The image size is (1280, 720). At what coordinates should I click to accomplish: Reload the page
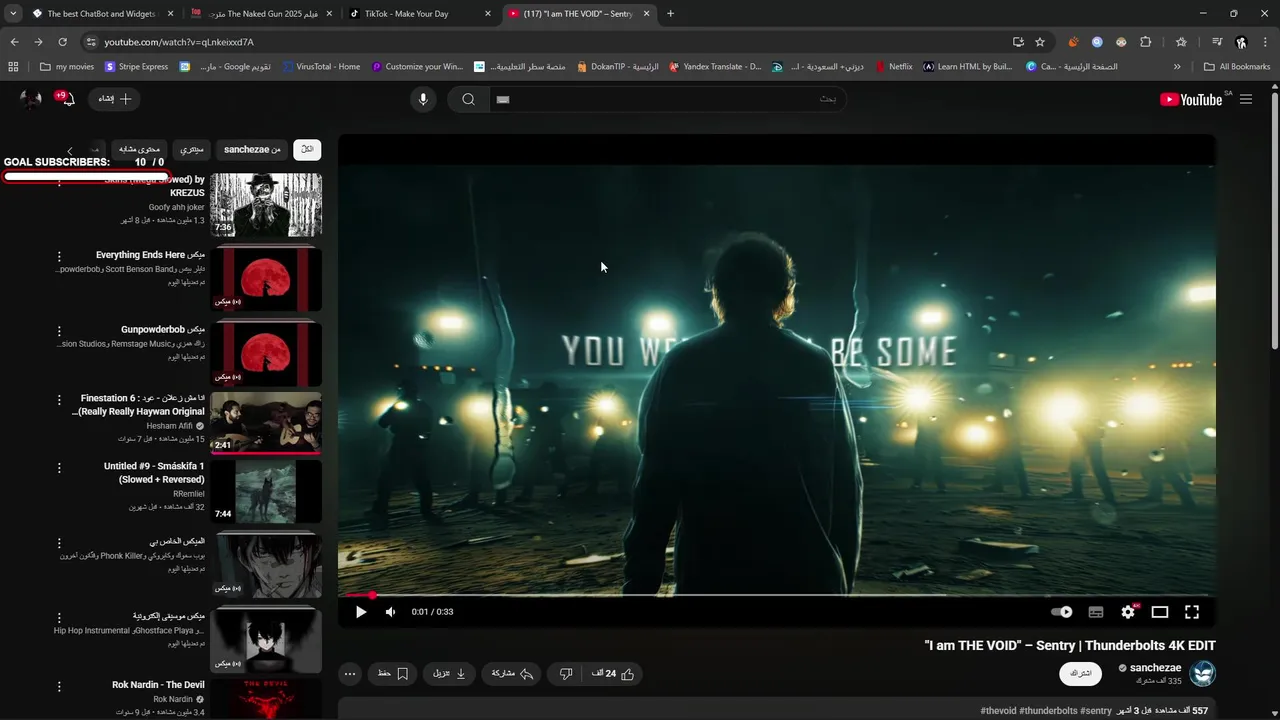[62, 42]
